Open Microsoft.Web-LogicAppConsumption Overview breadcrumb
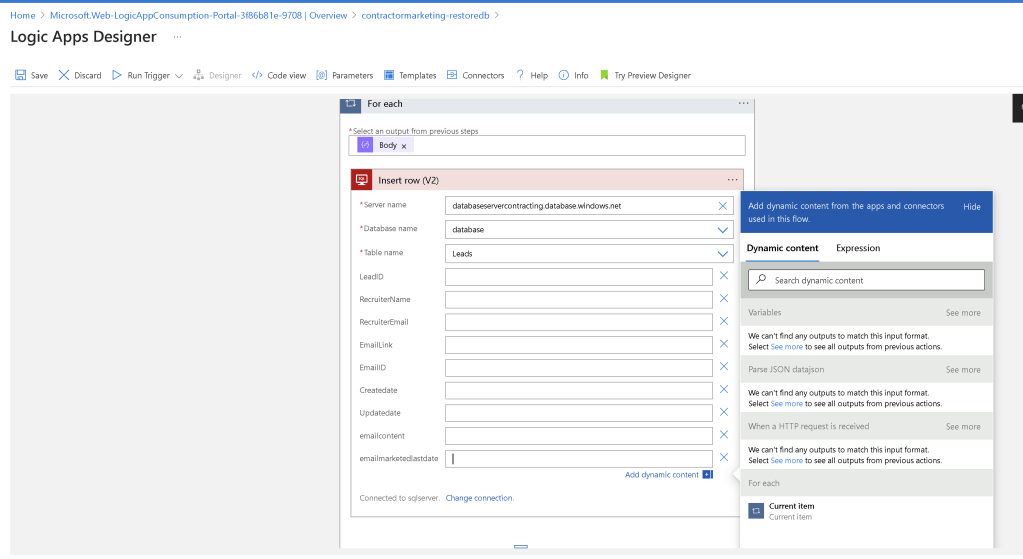1023x559 pixels. click(x=198, y=15)
